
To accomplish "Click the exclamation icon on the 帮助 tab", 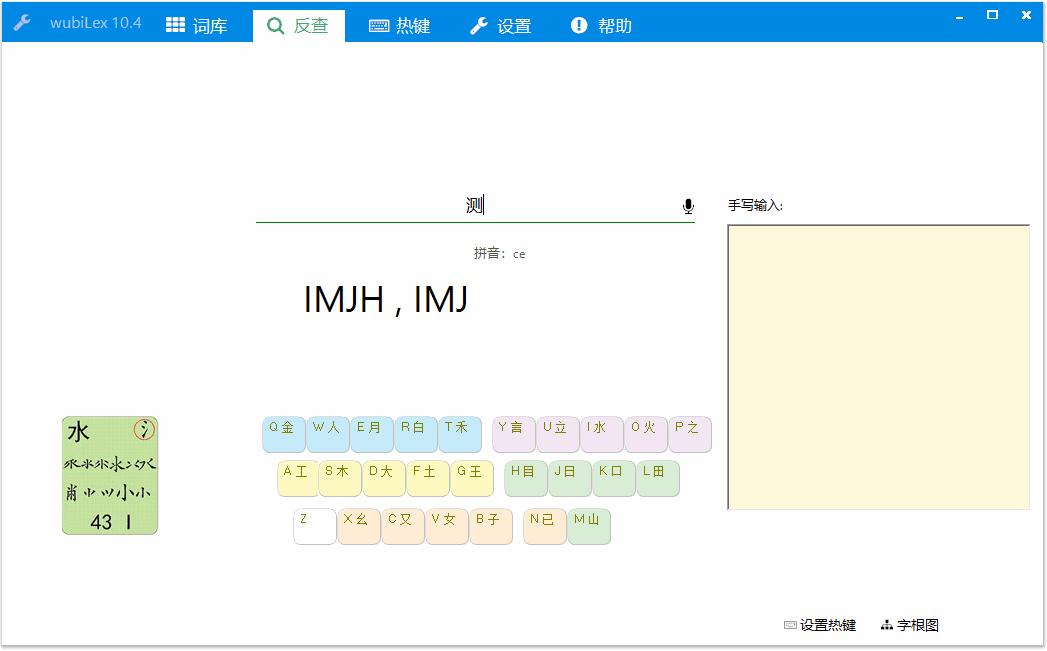I will click(x=579, y=26).
